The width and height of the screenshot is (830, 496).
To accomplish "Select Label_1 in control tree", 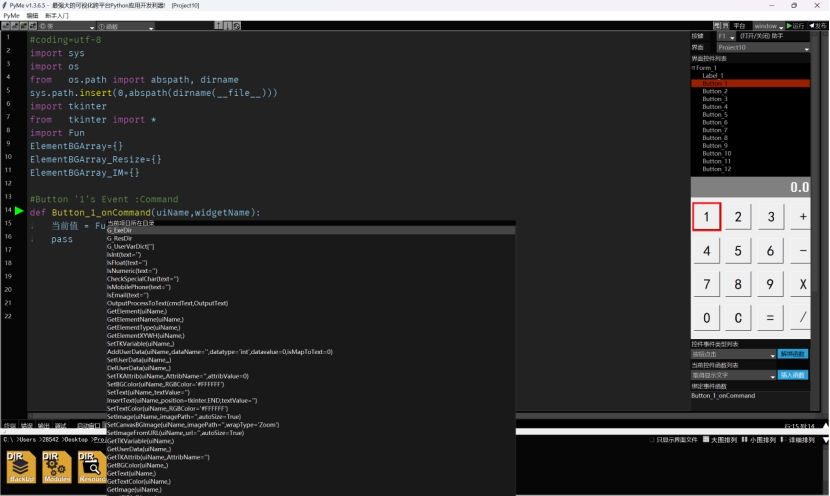I will 712,76.
